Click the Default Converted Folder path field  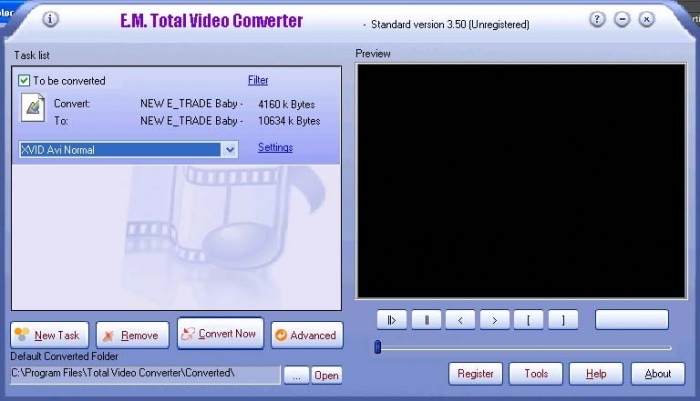click(146, 375)
